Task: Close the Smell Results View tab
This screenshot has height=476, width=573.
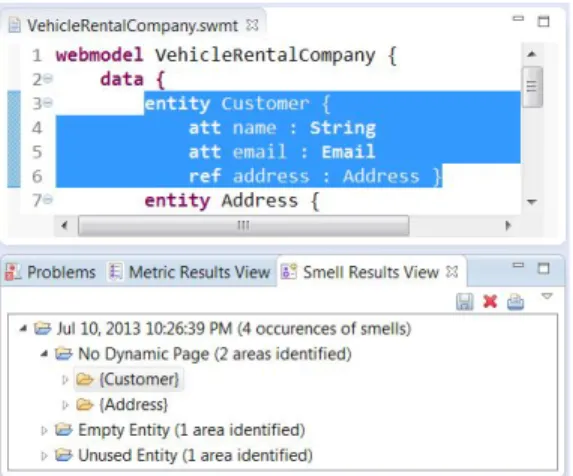Action: pos(452,272)
